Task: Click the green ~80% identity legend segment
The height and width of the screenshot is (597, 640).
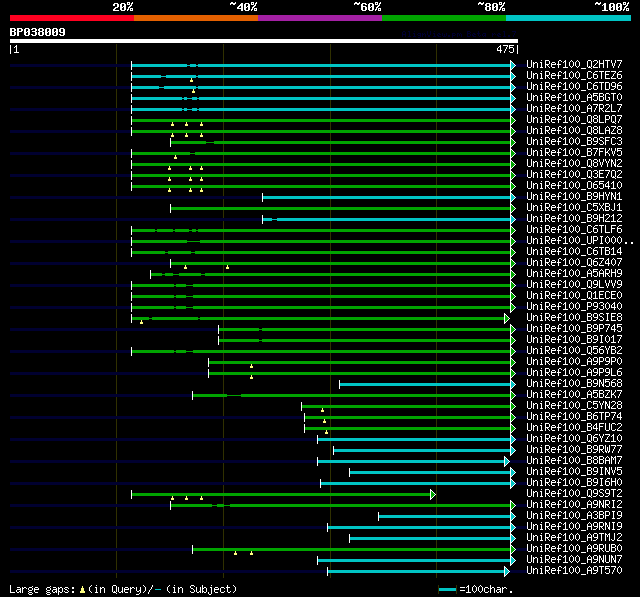Action: 444,18
